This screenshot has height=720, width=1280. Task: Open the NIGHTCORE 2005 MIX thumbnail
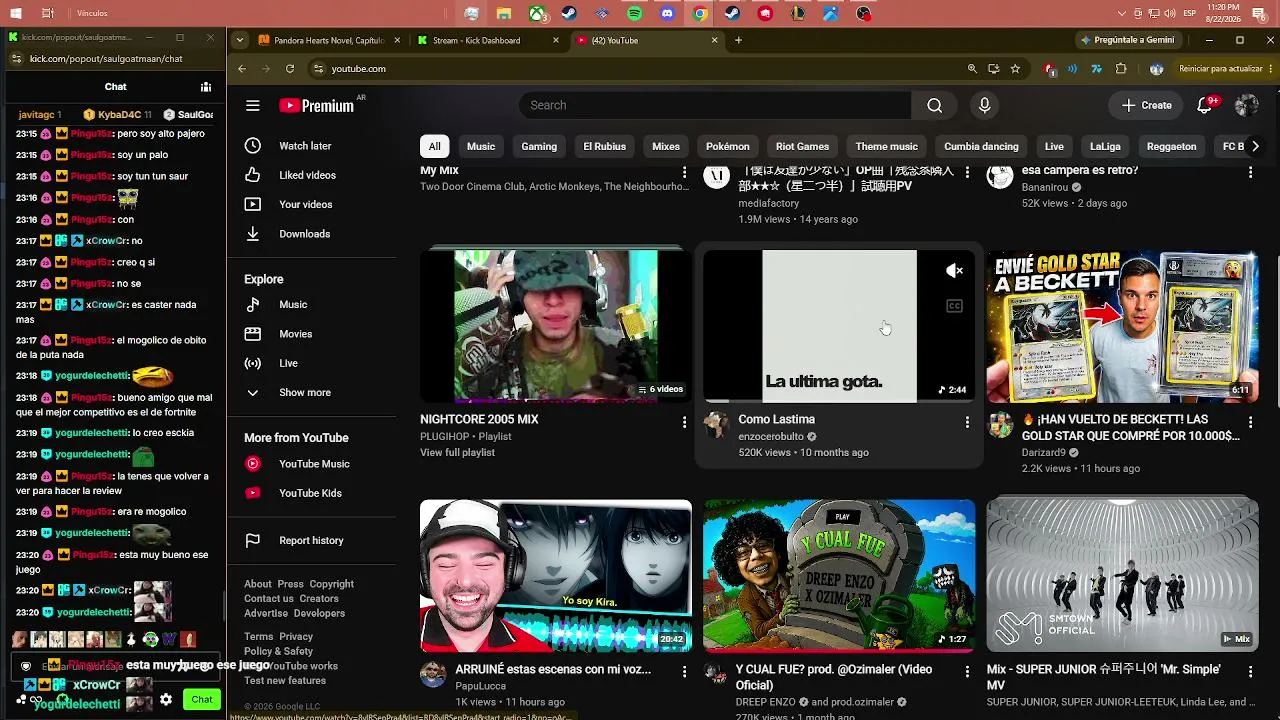point(556,326)
